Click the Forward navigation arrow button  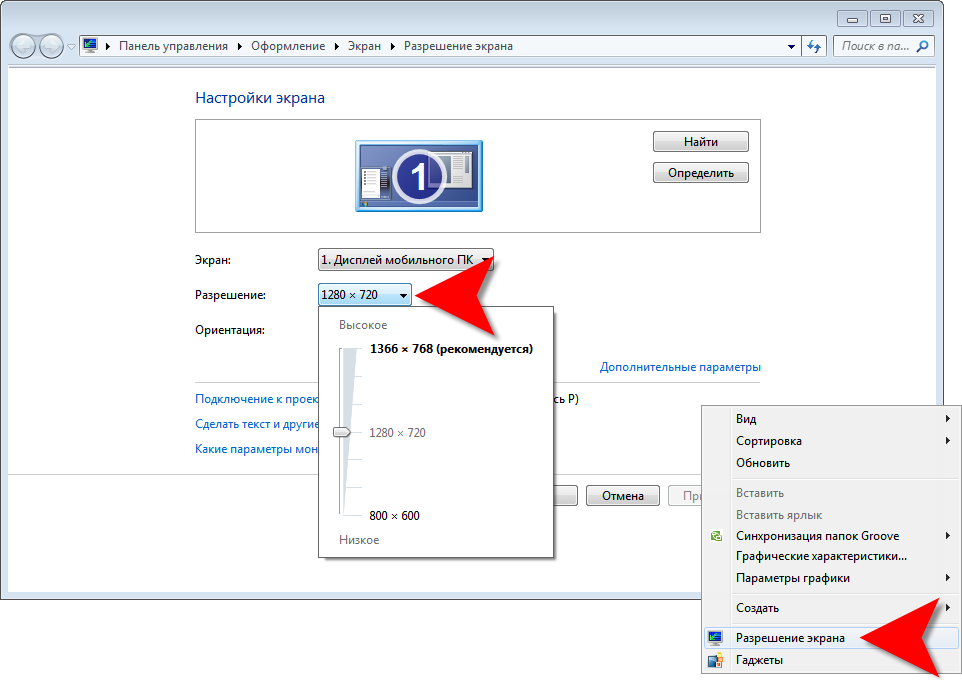tap(51, 47)
